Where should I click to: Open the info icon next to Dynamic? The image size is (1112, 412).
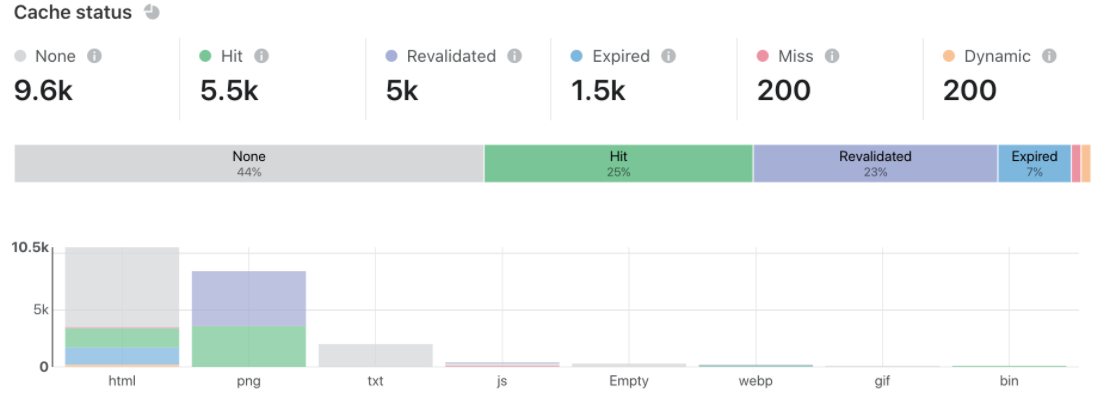point(1050,56)
